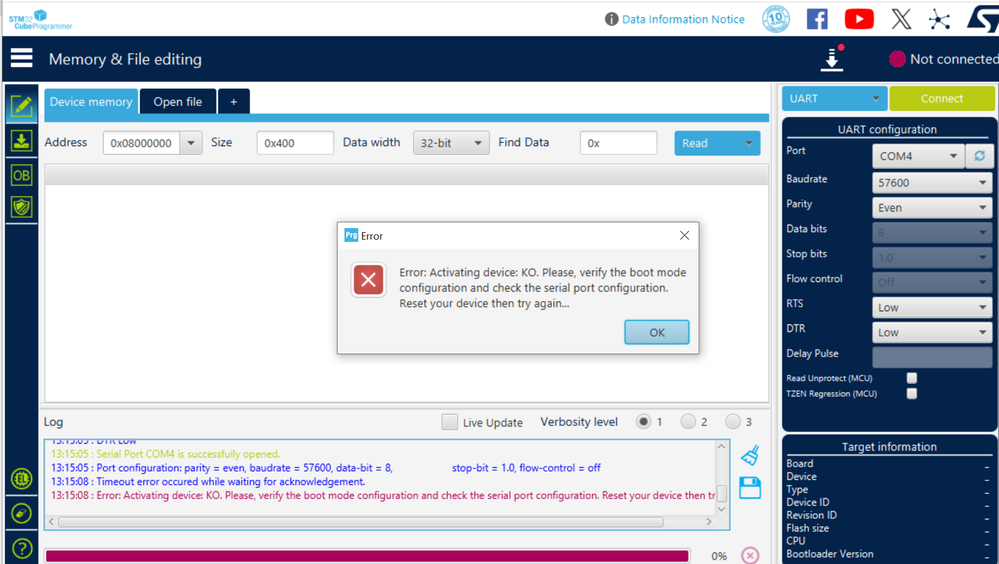Save the log with floppy icon
Screen dimensions: 999x564
click(750, 488)
